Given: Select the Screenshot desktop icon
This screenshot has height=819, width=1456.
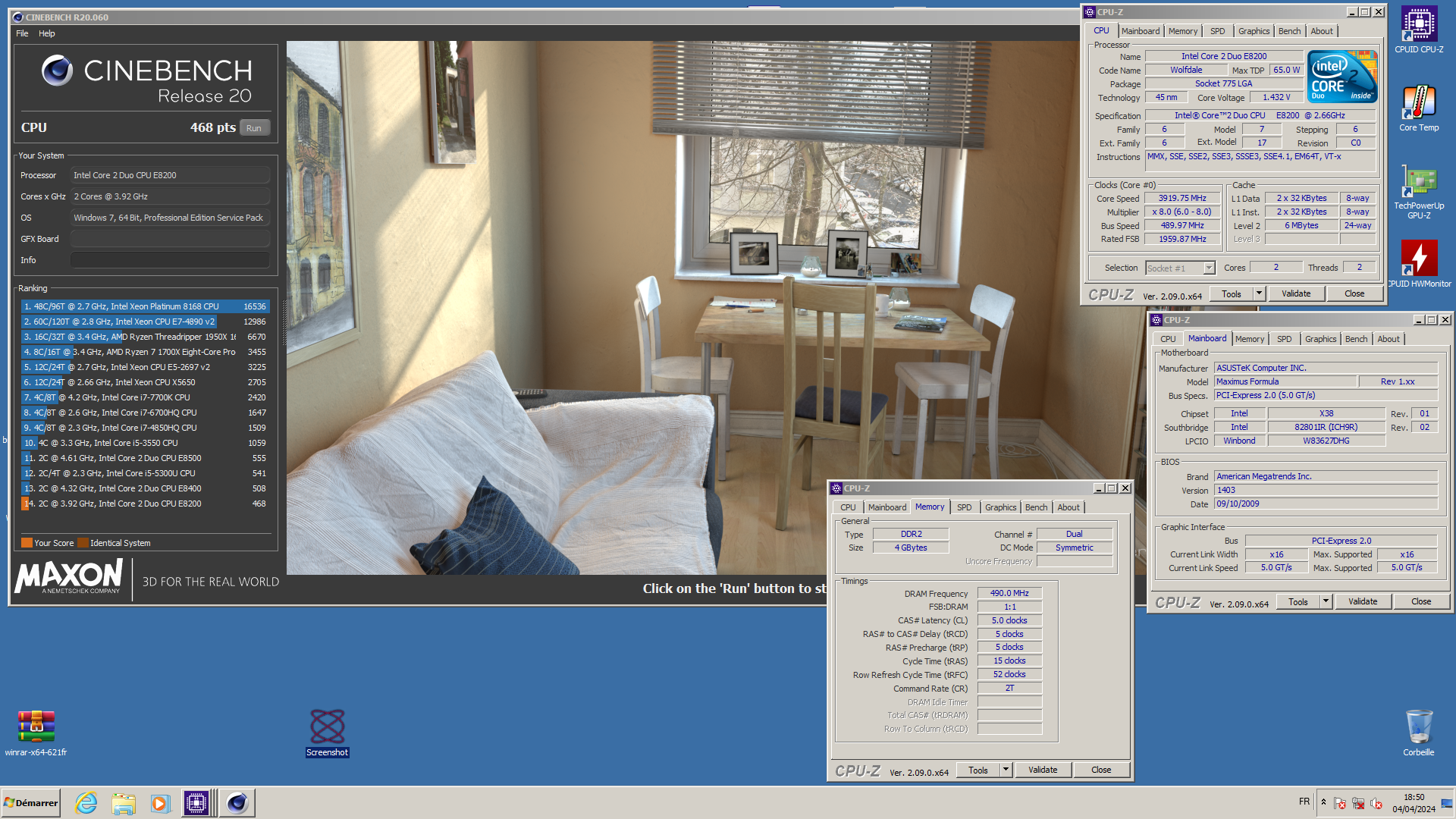Looking at the screenshot, I should pyautogui.click(x=328, y=733).
